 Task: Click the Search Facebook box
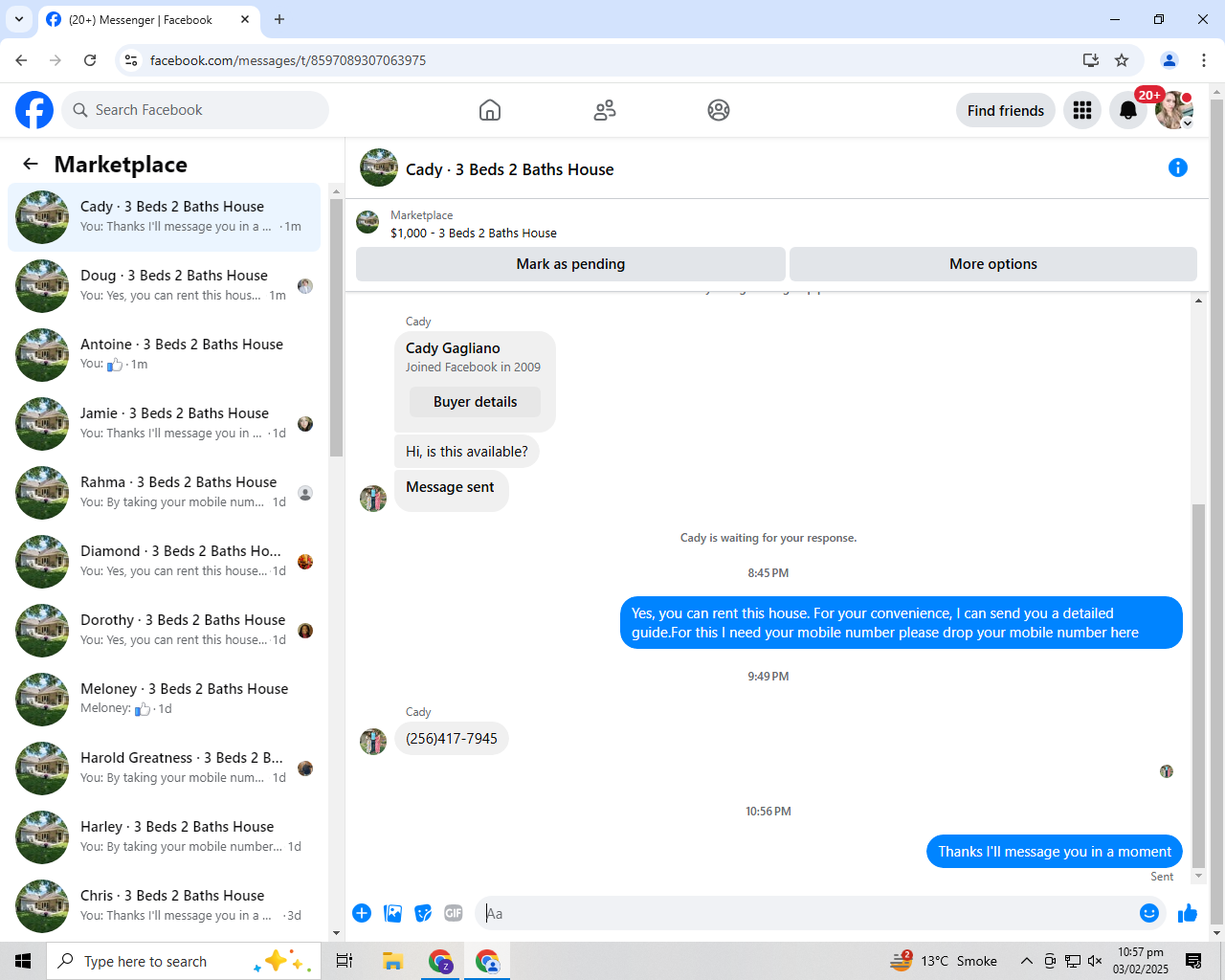point(195,110)
